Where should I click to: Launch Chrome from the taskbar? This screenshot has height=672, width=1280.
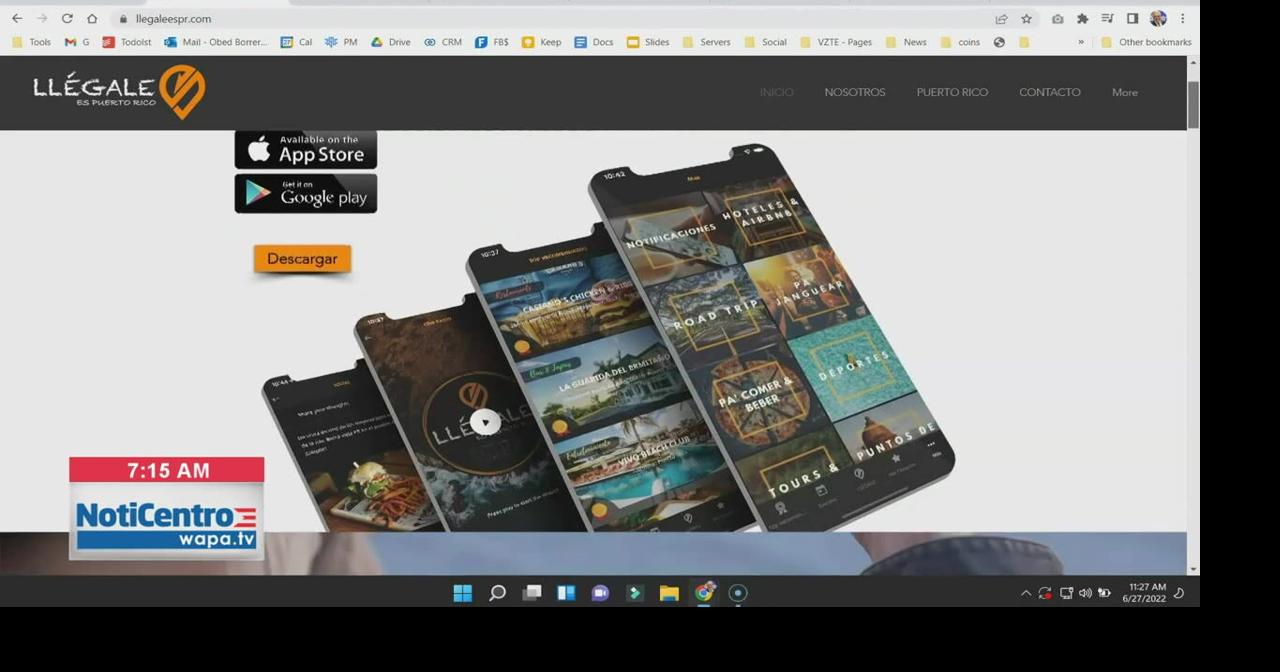click(704, 592)
